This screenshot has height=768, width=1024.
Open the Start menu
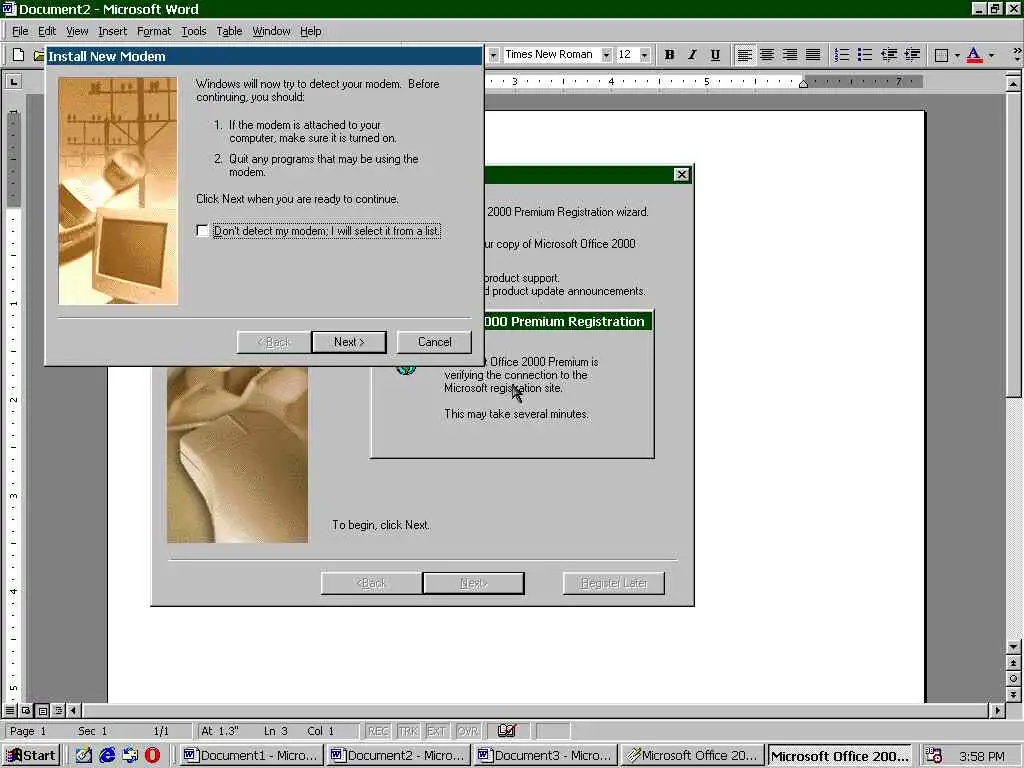click(31, 756)
